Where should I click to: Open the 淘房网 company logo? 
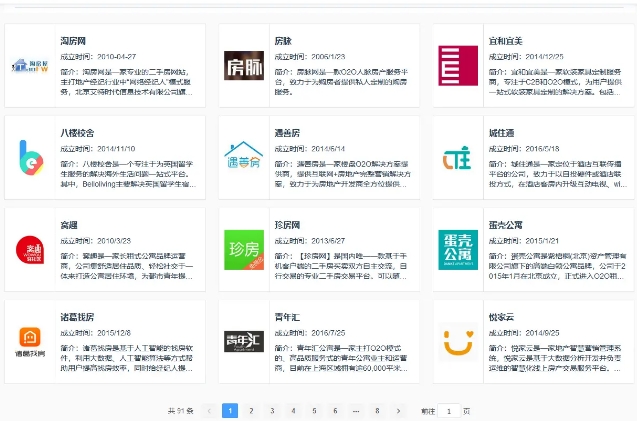30,66
